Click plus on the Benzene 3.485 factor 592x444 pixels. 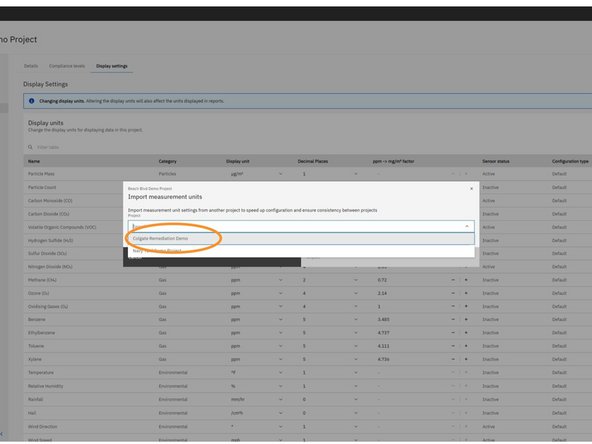[466, 320]
